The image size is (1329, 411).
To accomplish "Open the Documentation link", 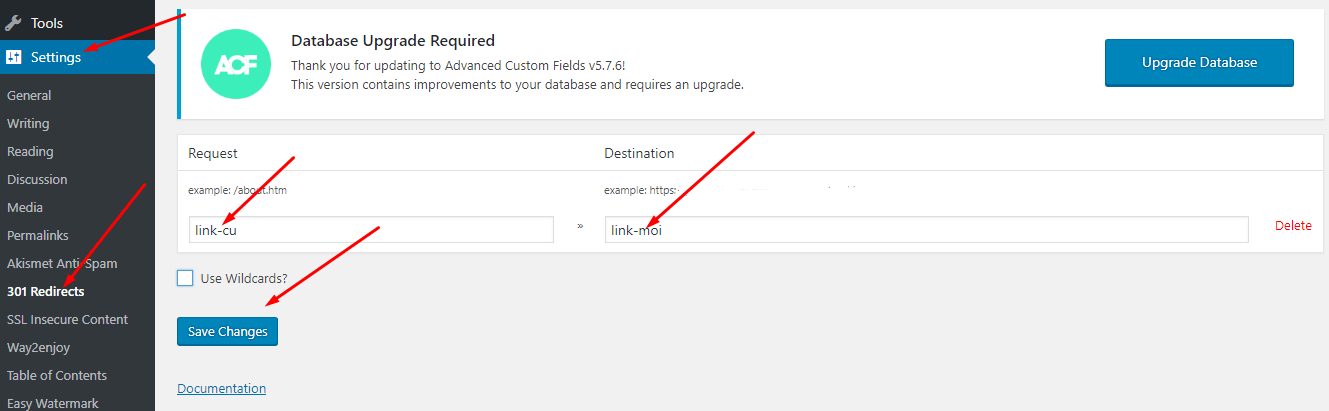I will click(221, 388).
